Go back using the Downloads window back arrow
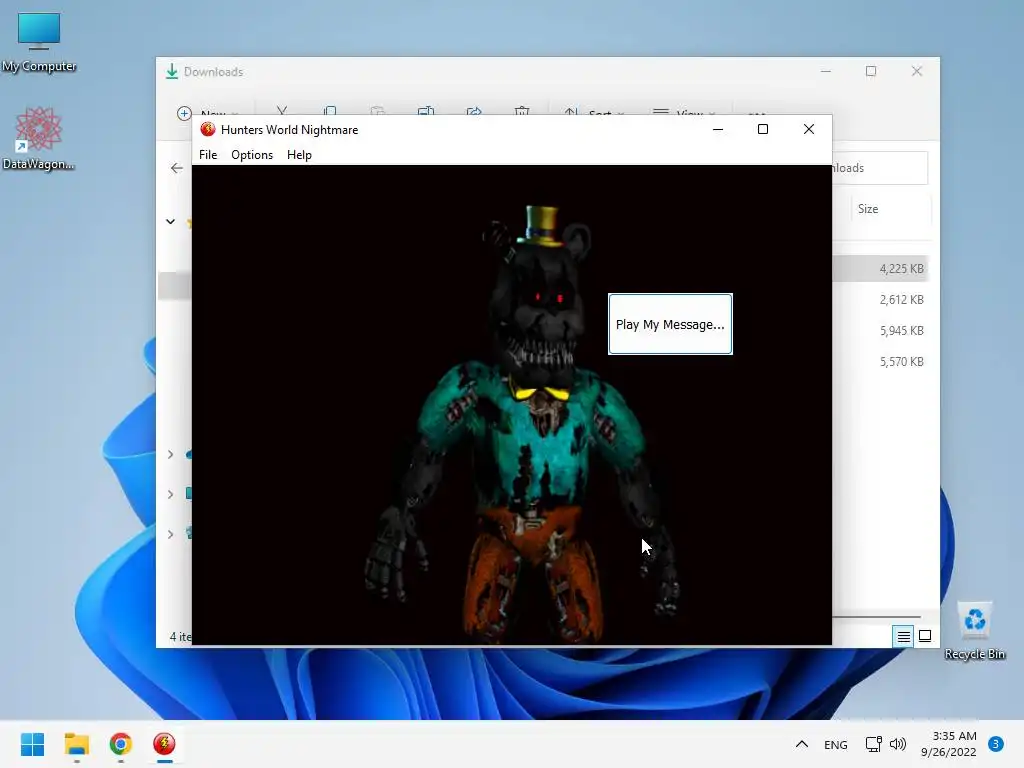 pyautogui.click(x=176, y=168)
